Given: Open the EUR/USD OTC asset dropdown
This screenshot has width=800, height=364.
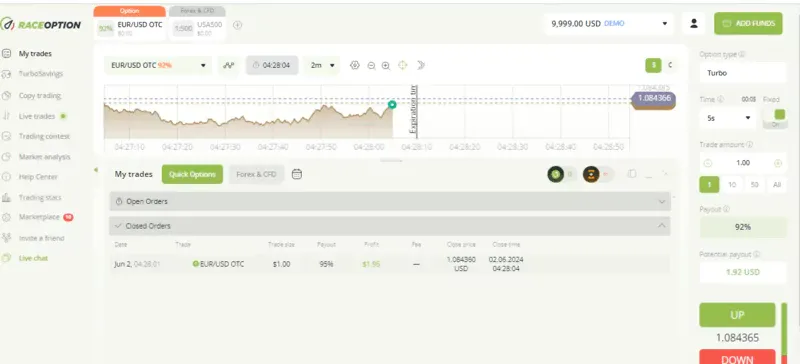Looking at the screenshot, I should 158,65.
